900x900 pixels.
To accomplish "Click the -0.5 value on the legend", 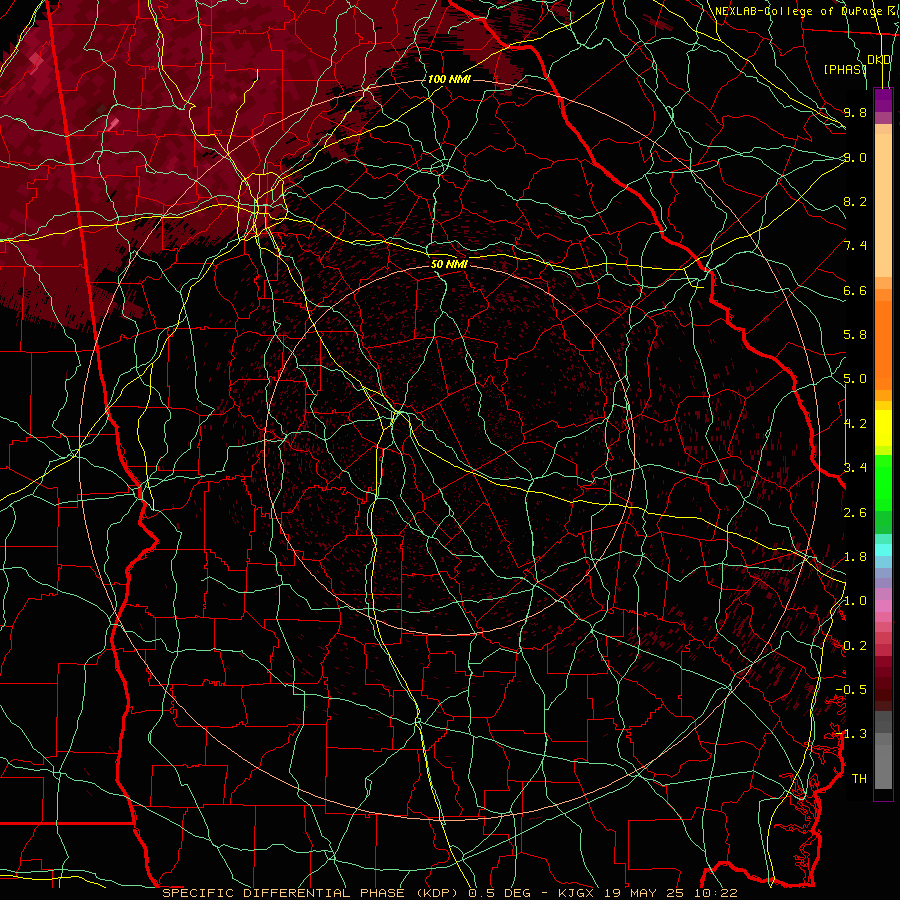I will click(851, 690).
